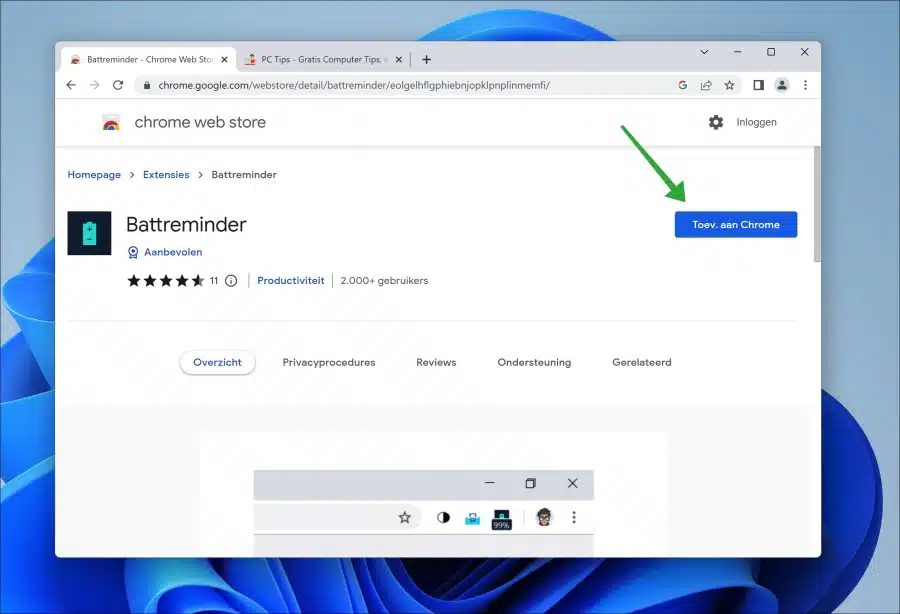Click the page vertical scrollbar
900x614 pixels.
[817, 204]
